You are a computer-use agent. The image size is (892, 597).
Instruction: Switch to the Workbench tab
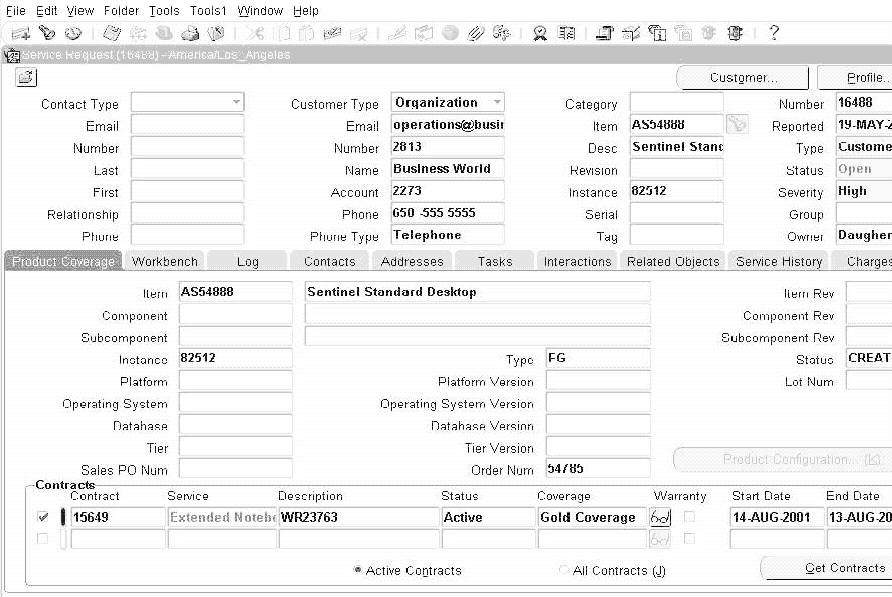164,261
